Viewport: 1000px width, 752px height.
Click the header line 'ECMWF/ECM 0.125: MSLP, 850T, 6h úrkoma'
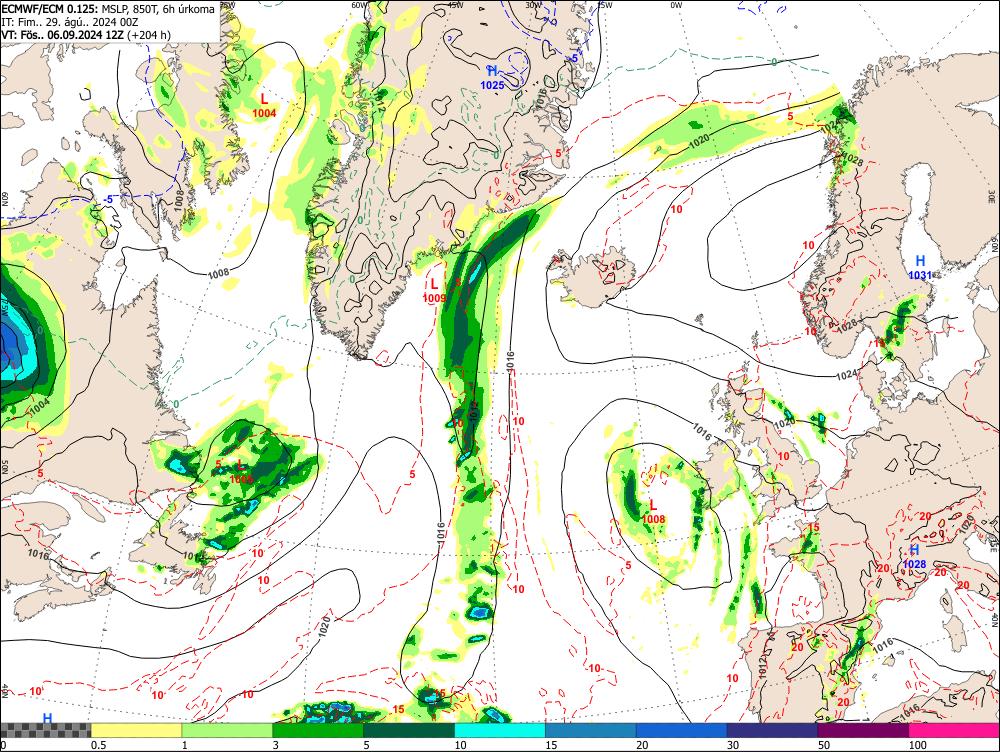pos(108,9)
